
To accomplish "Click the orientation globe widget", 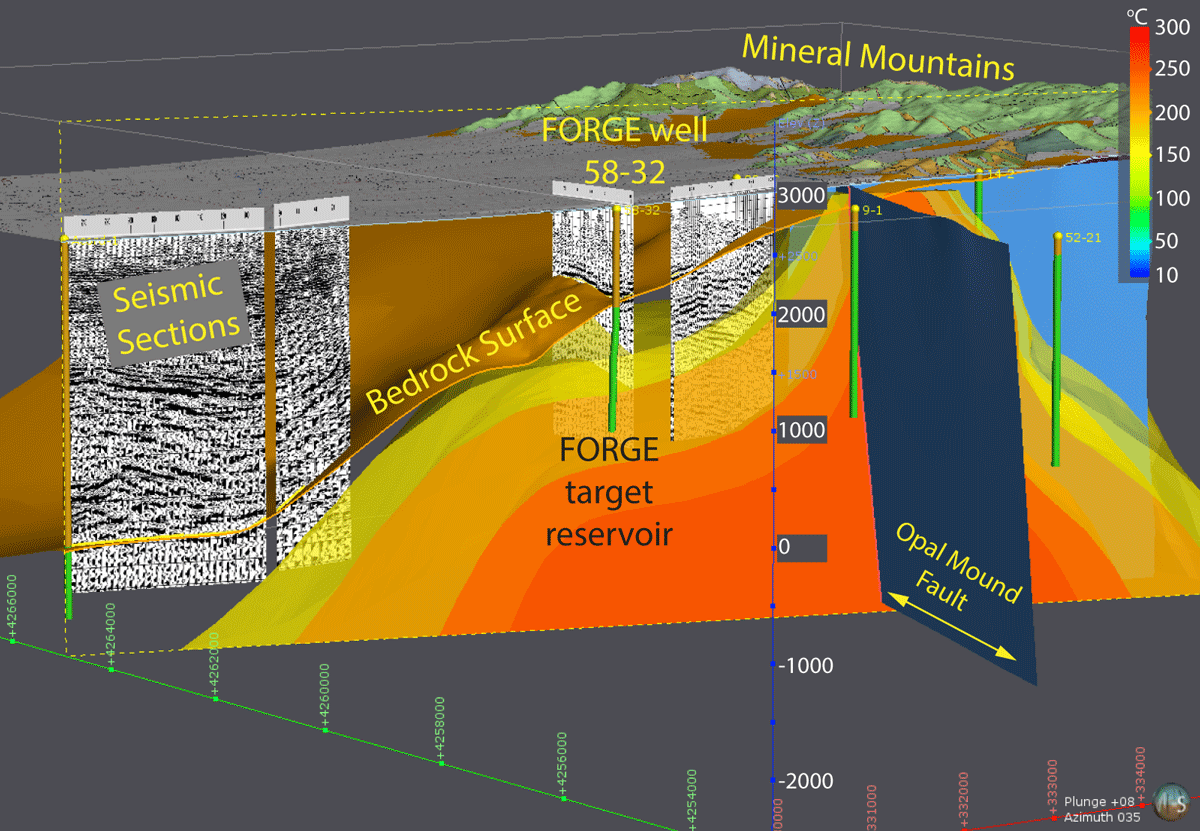I will (x=1169, y=803).
